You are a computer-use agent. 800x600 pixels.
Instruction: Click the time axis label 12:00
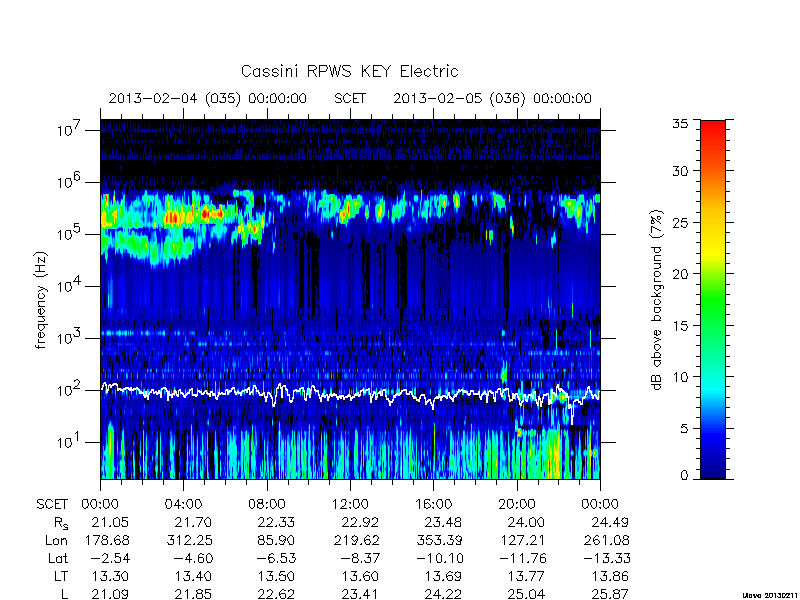coord(350,505)
